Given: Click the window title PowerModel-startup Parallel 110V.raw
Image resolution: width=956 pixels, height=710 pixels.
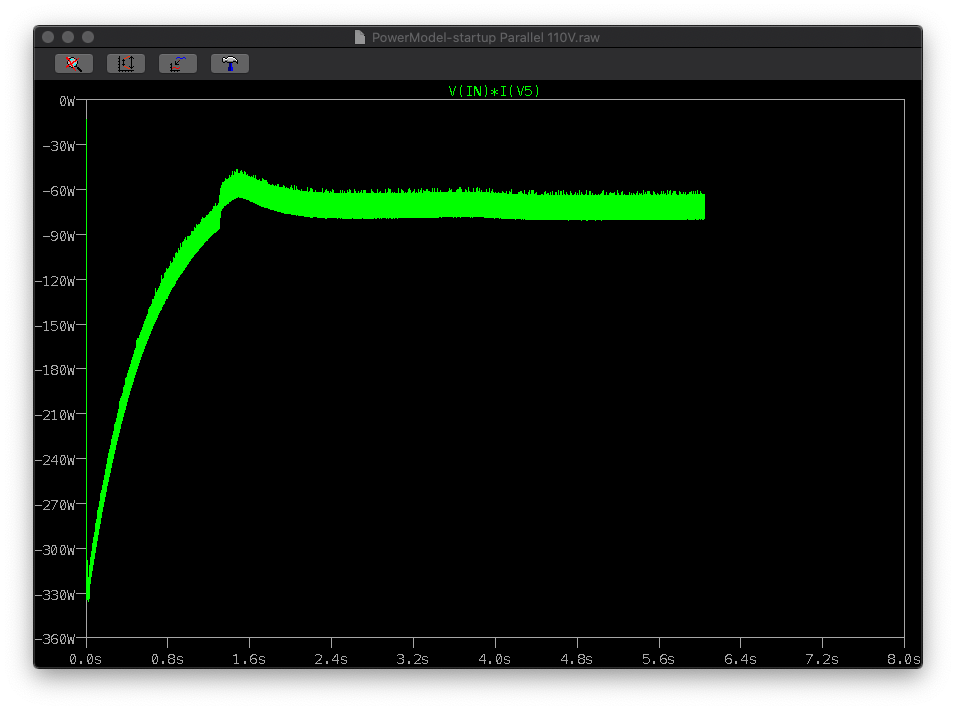Looking at the screenshot, I should click(x=485, y=38).
